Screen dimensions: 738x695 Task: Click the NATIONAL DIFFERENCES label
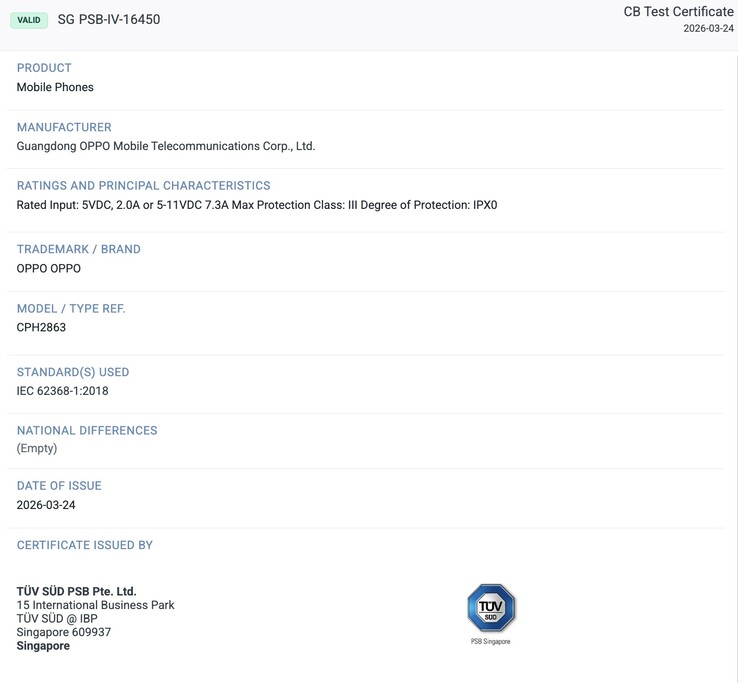point(87,430)
